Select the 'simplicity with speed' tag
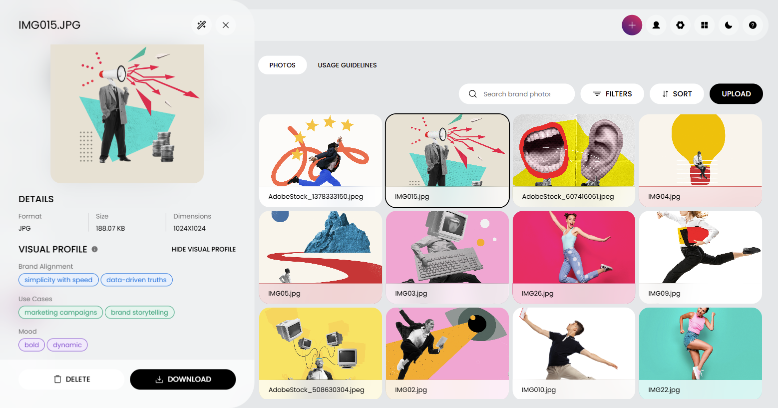778x408 pixels. coord(59,280)
